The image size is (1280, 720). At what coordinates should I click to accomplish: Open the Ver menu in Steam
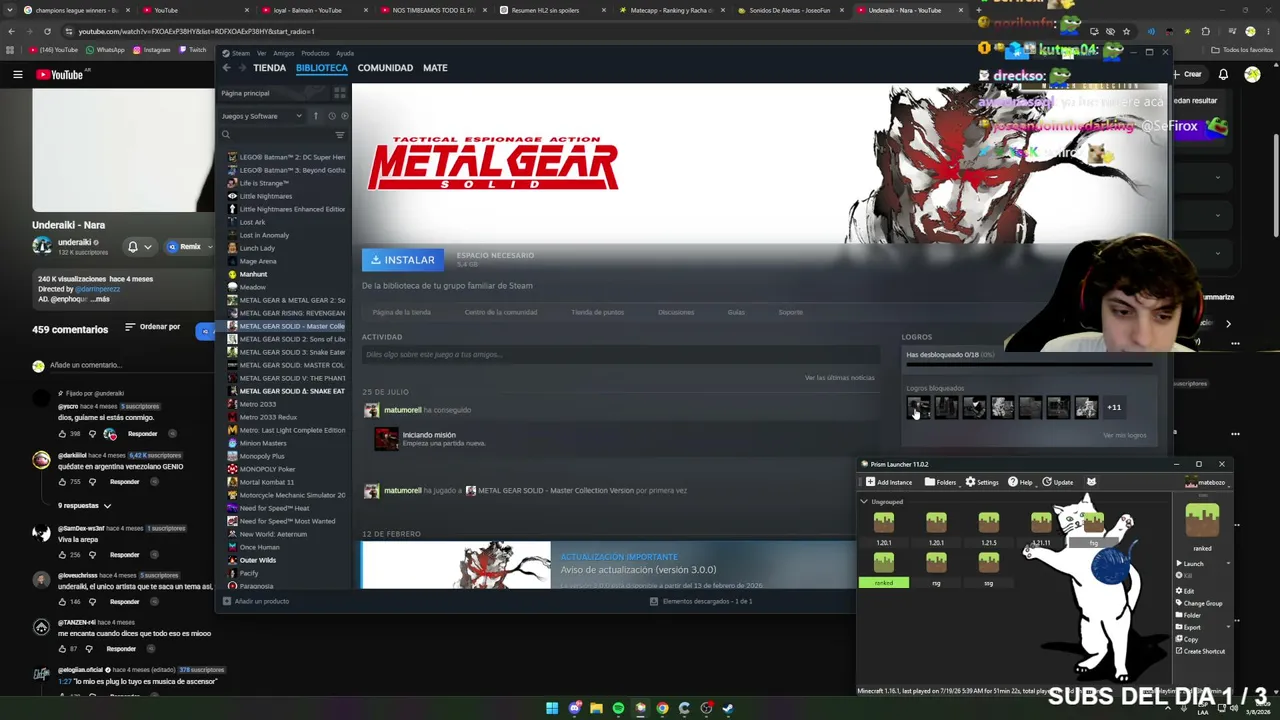pyautogui.click(x=261, y=53)
